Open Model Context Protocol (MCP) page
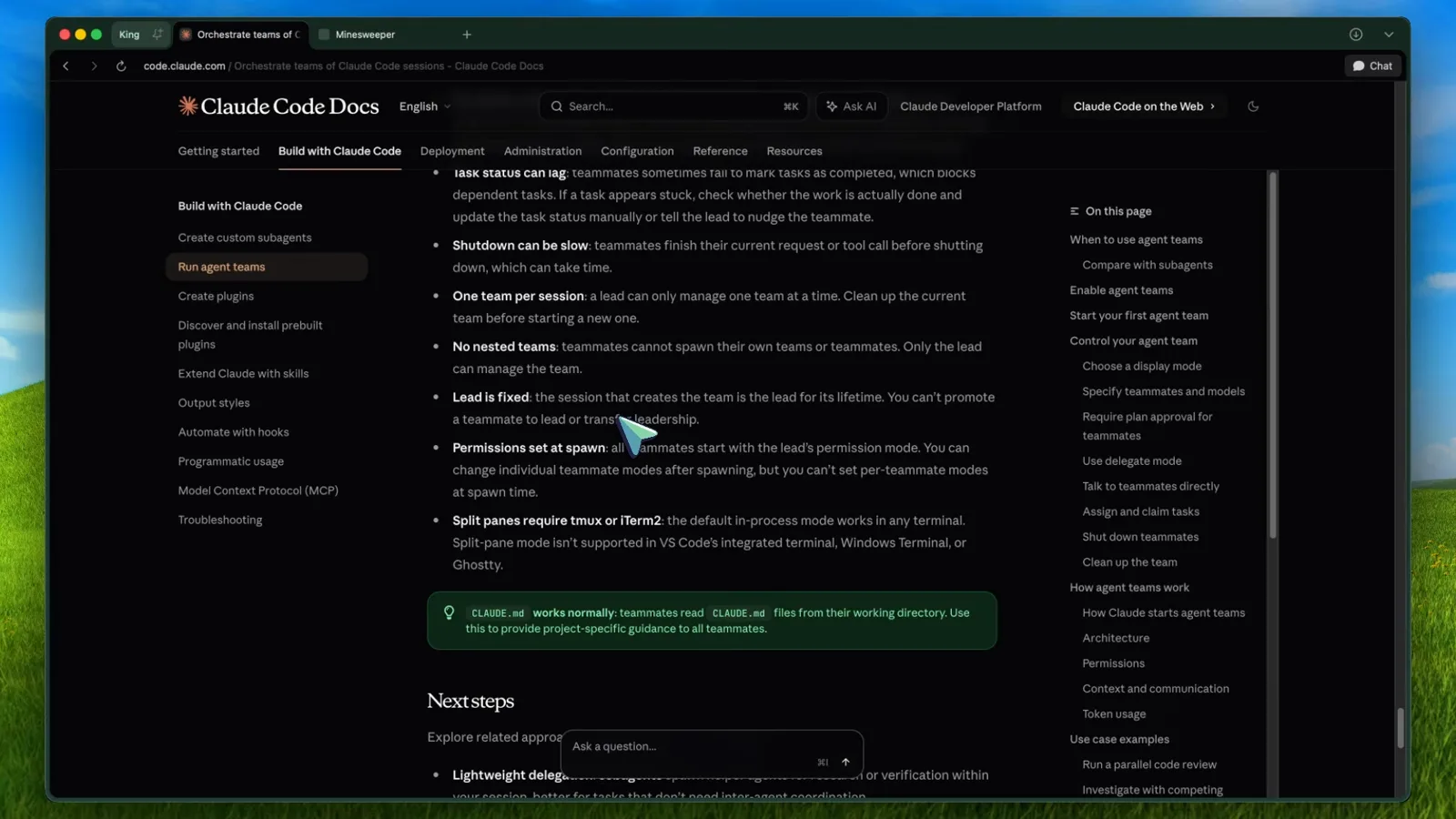Screen dimensions: 1456x819 258,490
